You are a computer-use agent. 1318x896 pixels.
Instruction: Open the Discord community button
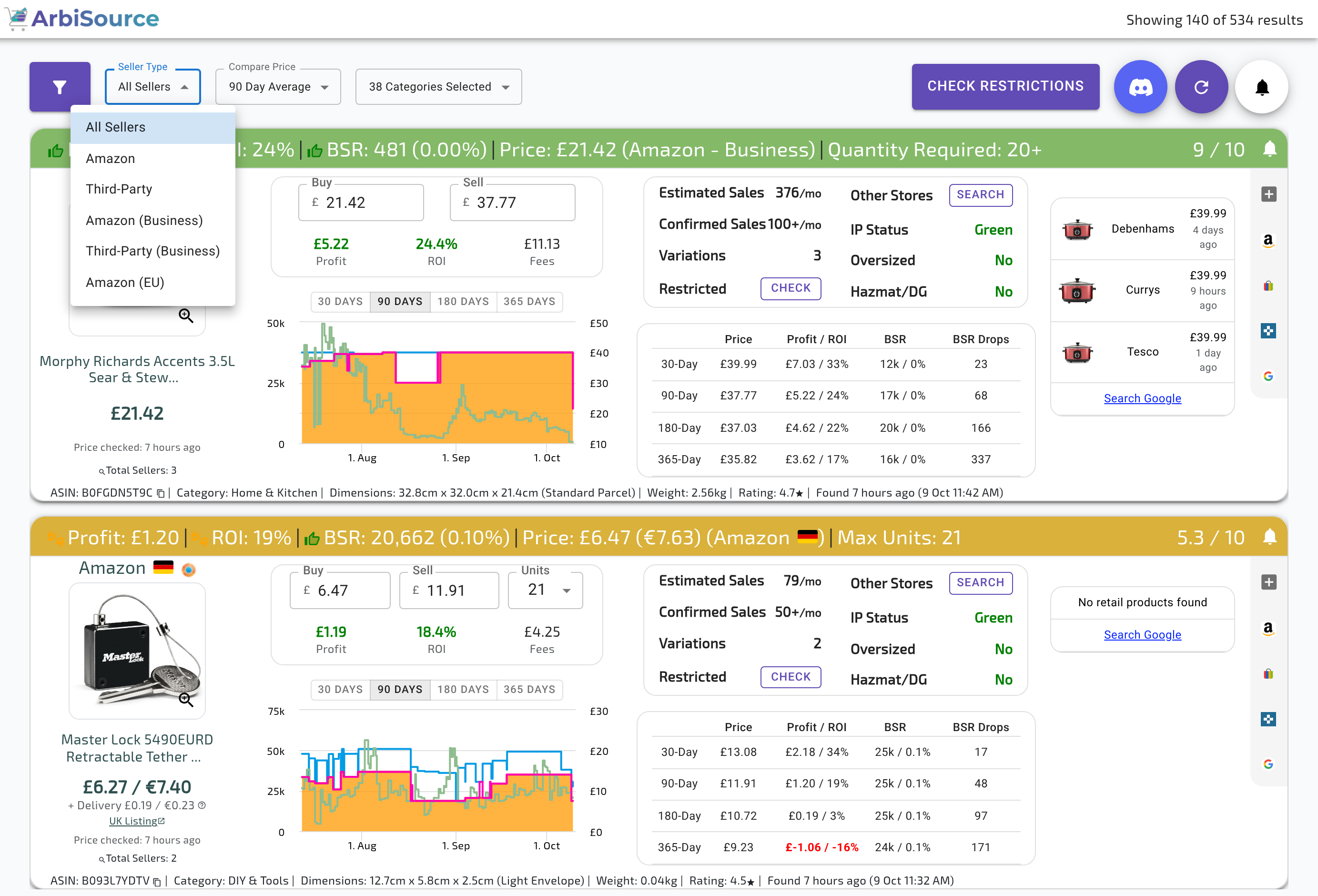(1140, 87)
